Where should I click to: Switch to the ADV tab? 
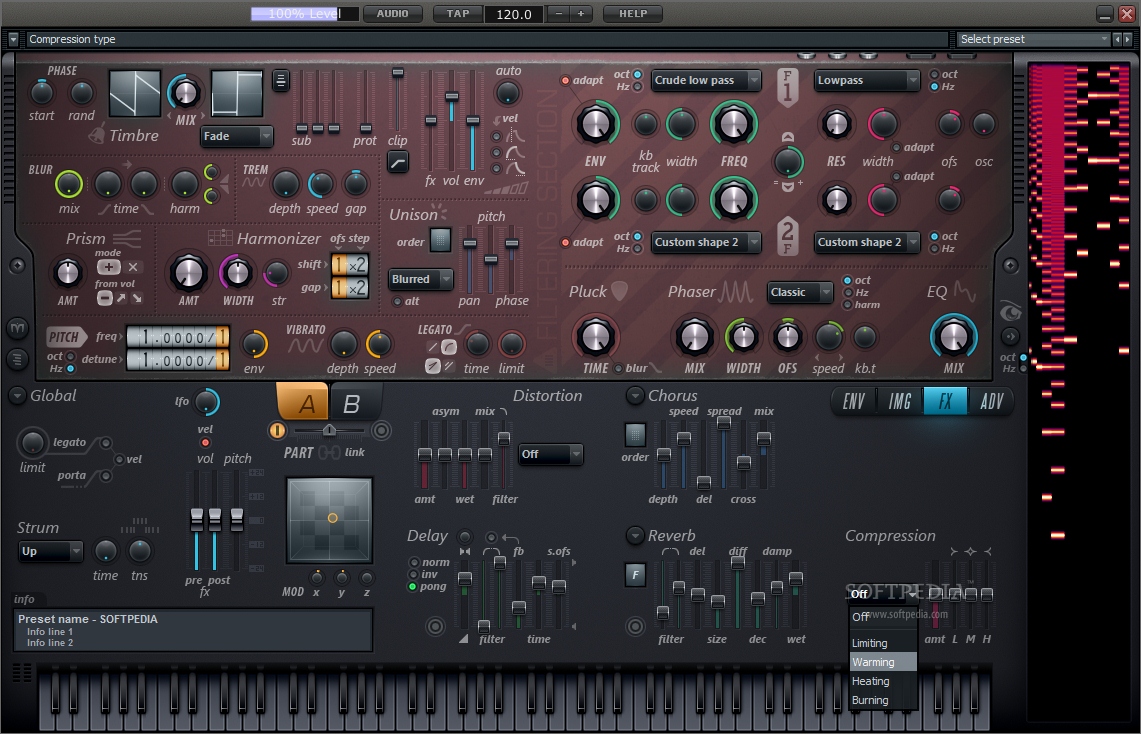(991, 401)
